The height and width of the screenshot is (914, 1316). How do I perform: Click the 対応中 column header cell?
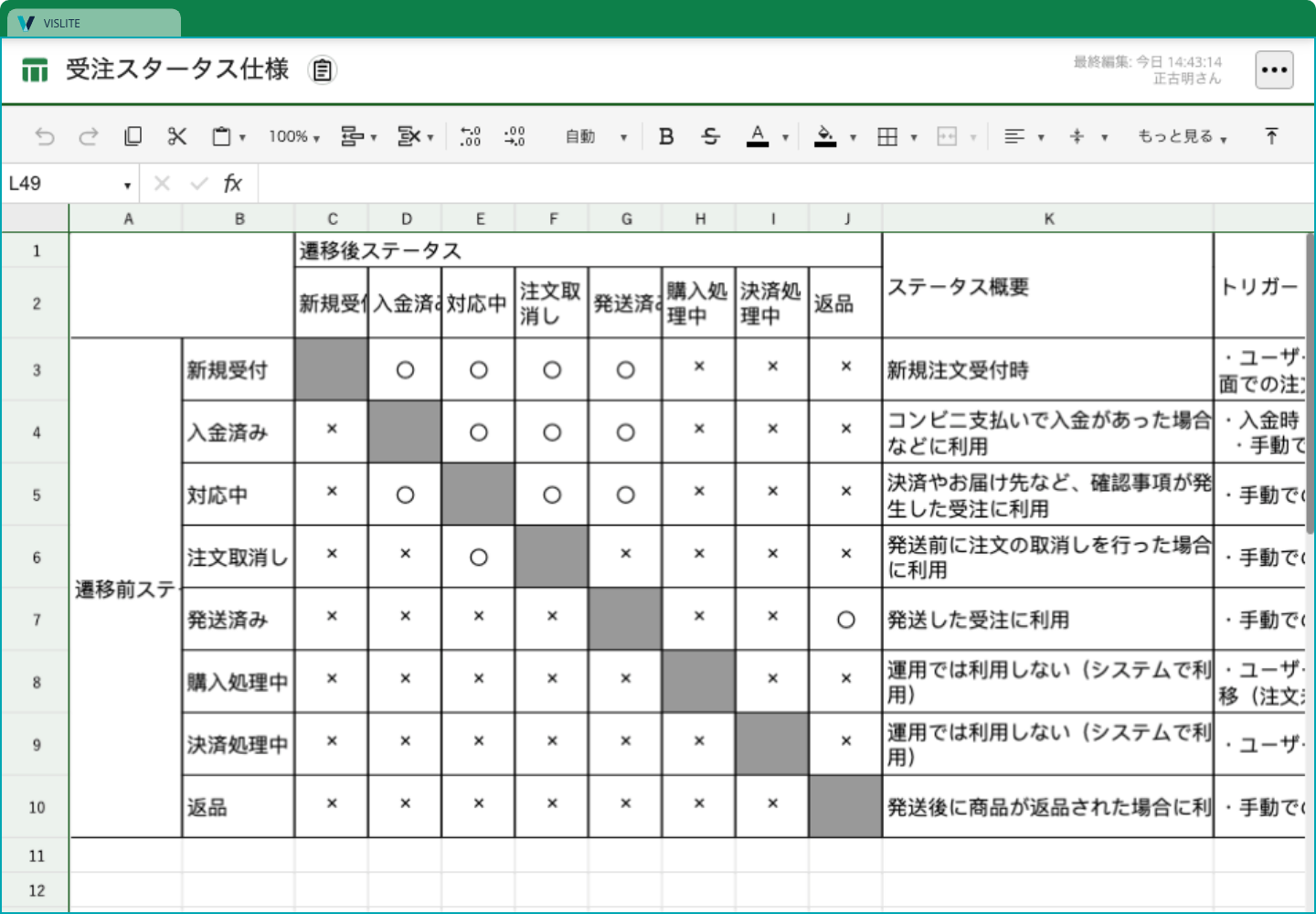point(478,303)
